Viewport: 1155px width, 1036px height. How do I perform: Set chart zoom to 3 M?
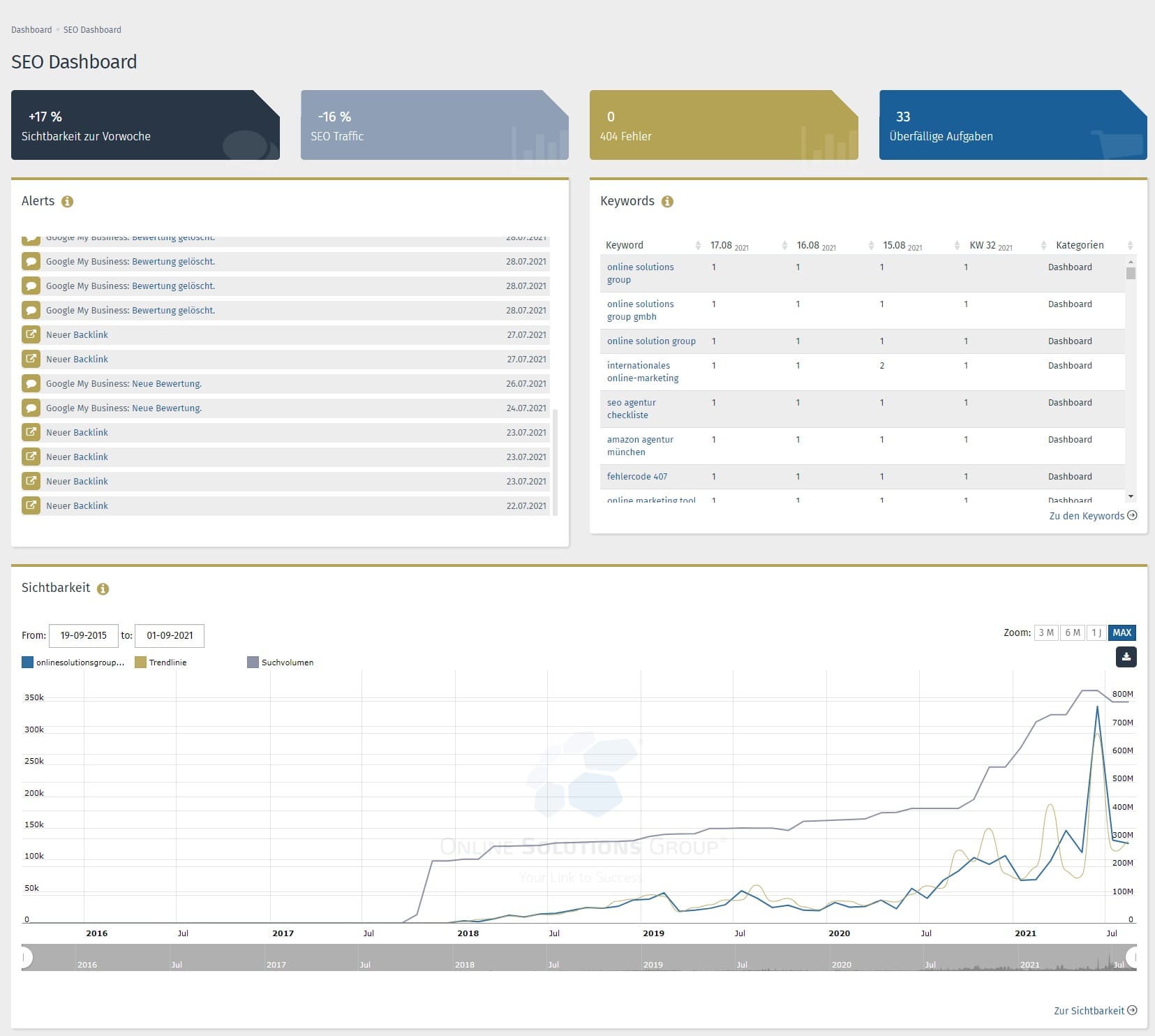coord(1046,632)
